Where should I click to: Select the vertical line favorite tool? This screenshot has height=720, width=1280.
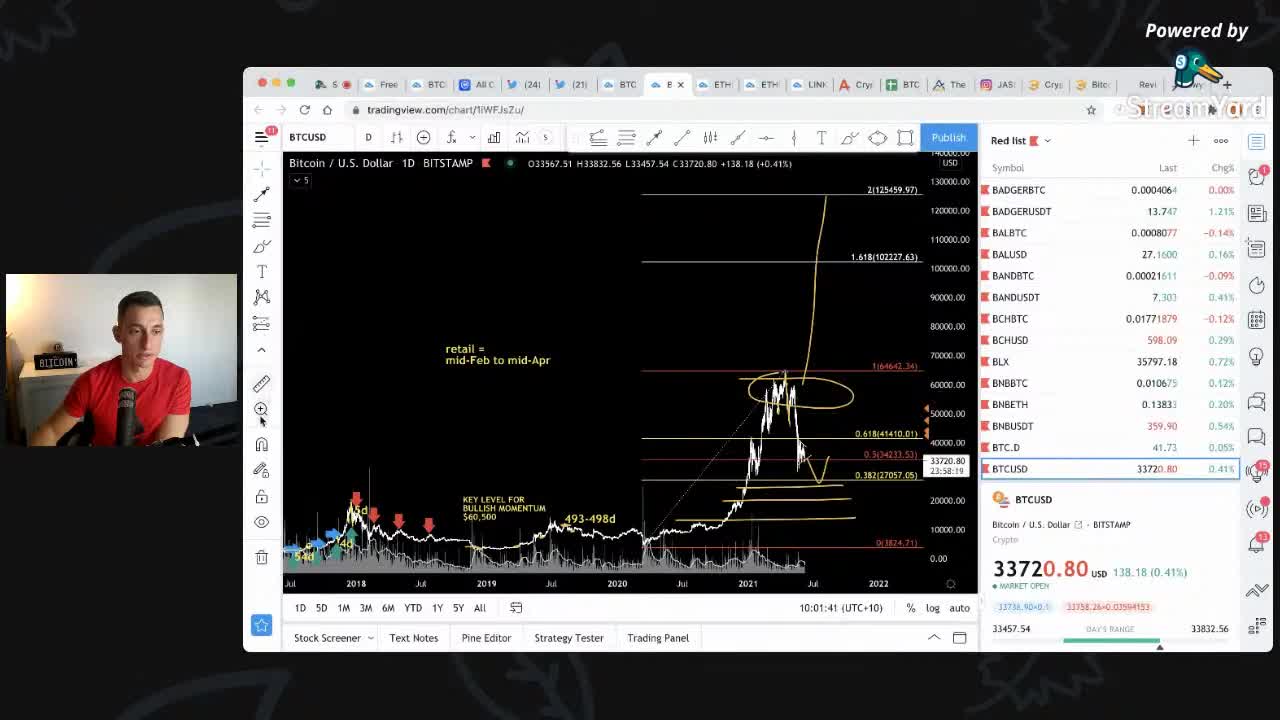pyautogui.click(x=793, y=137)
